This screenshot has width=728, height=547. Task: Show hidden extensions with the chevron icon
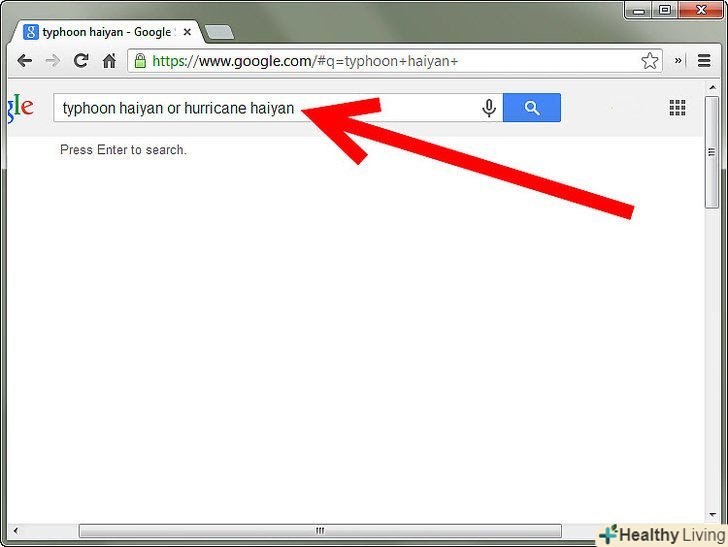pos(678,60)
